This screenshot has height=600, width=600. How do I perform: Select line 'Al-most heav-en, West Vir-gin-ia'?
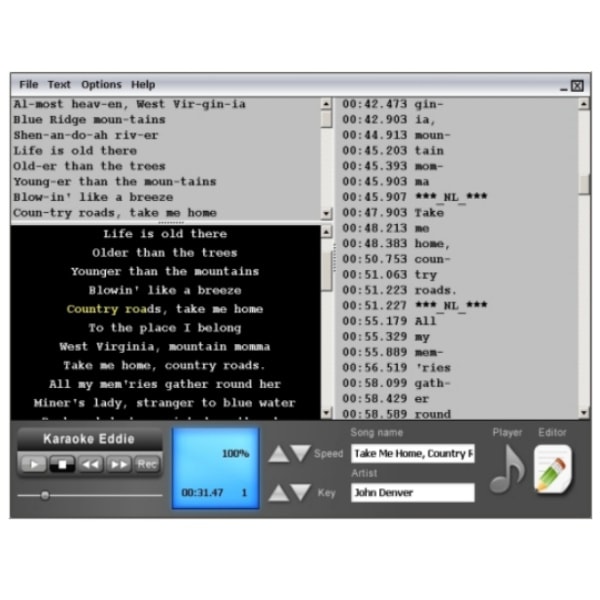tap(129, 104)
